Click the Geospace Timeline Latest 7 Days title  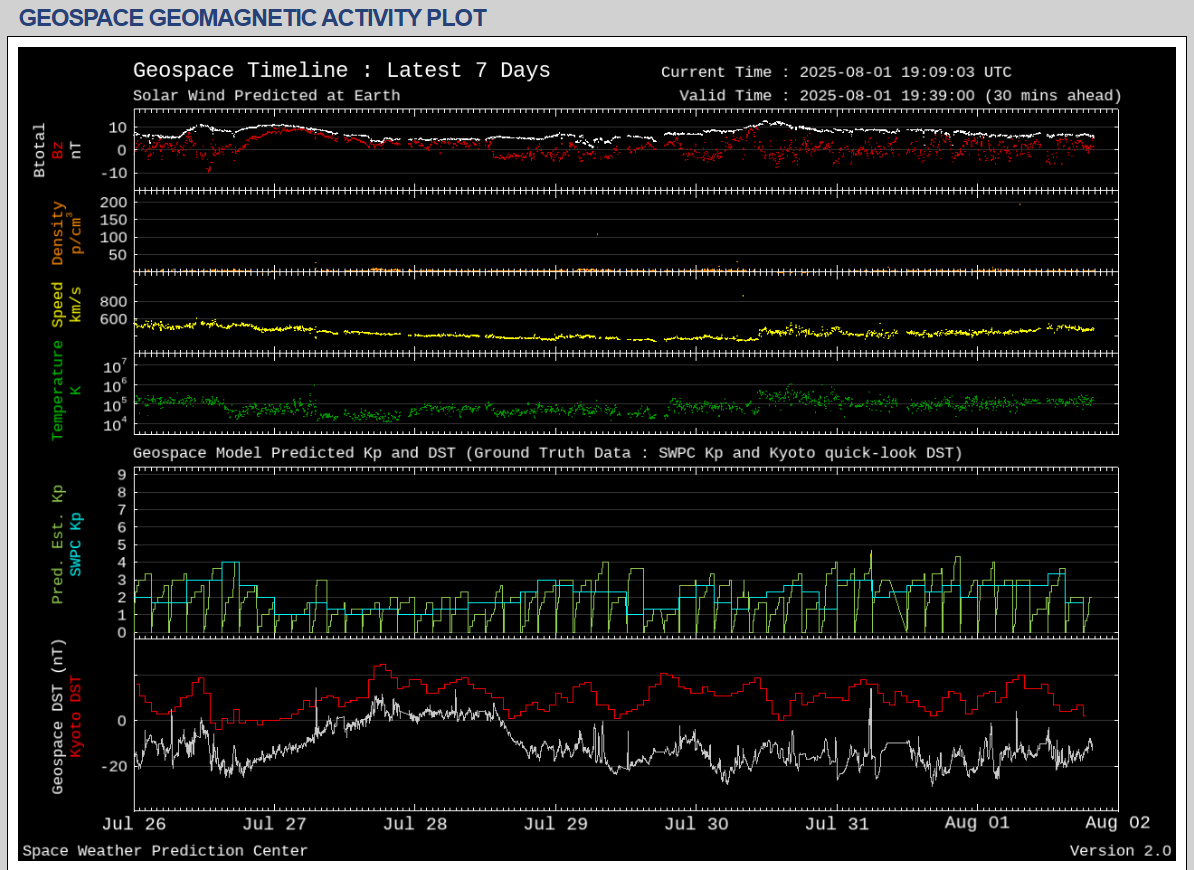point(341,71)
